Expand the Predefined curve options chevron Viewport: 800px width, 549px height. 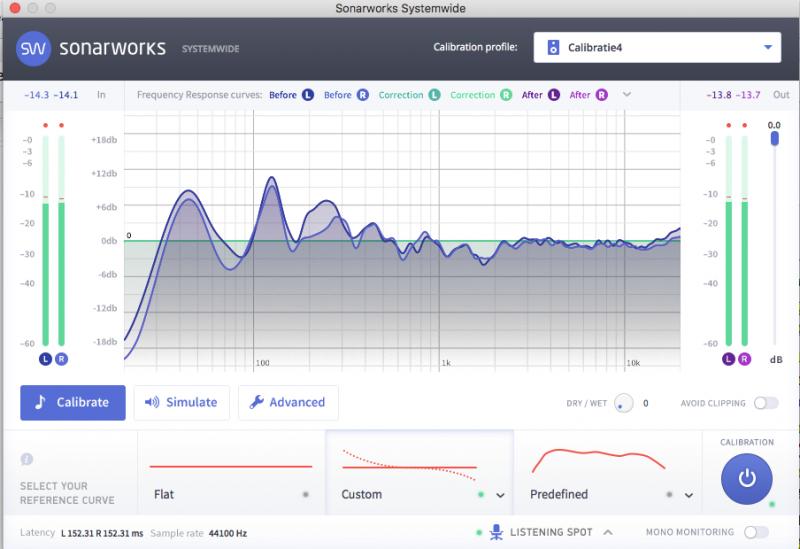pyautogui.click(x=689, y=495)
